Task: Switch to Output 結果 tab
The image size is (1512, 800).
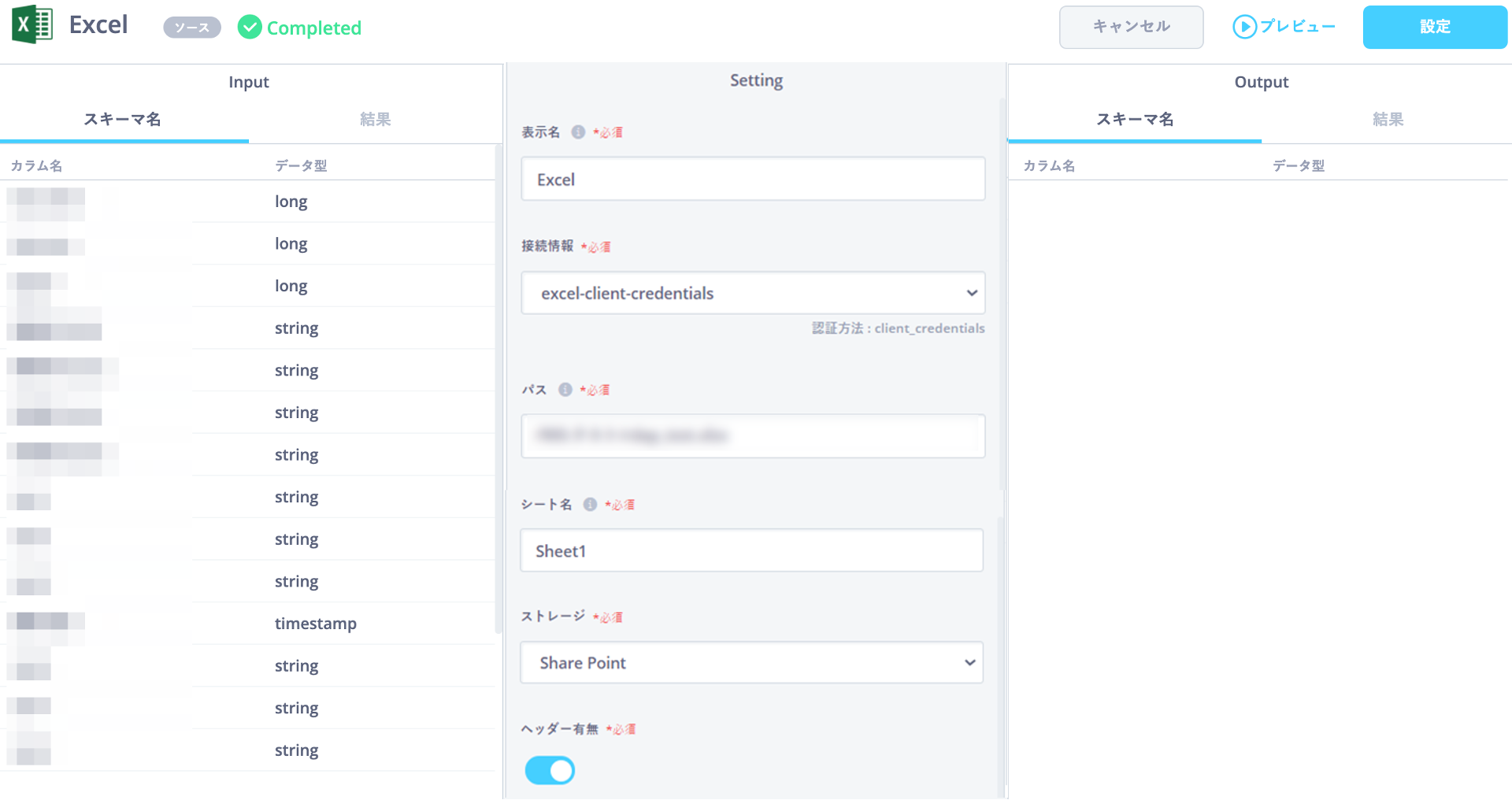Action: 1388,119
